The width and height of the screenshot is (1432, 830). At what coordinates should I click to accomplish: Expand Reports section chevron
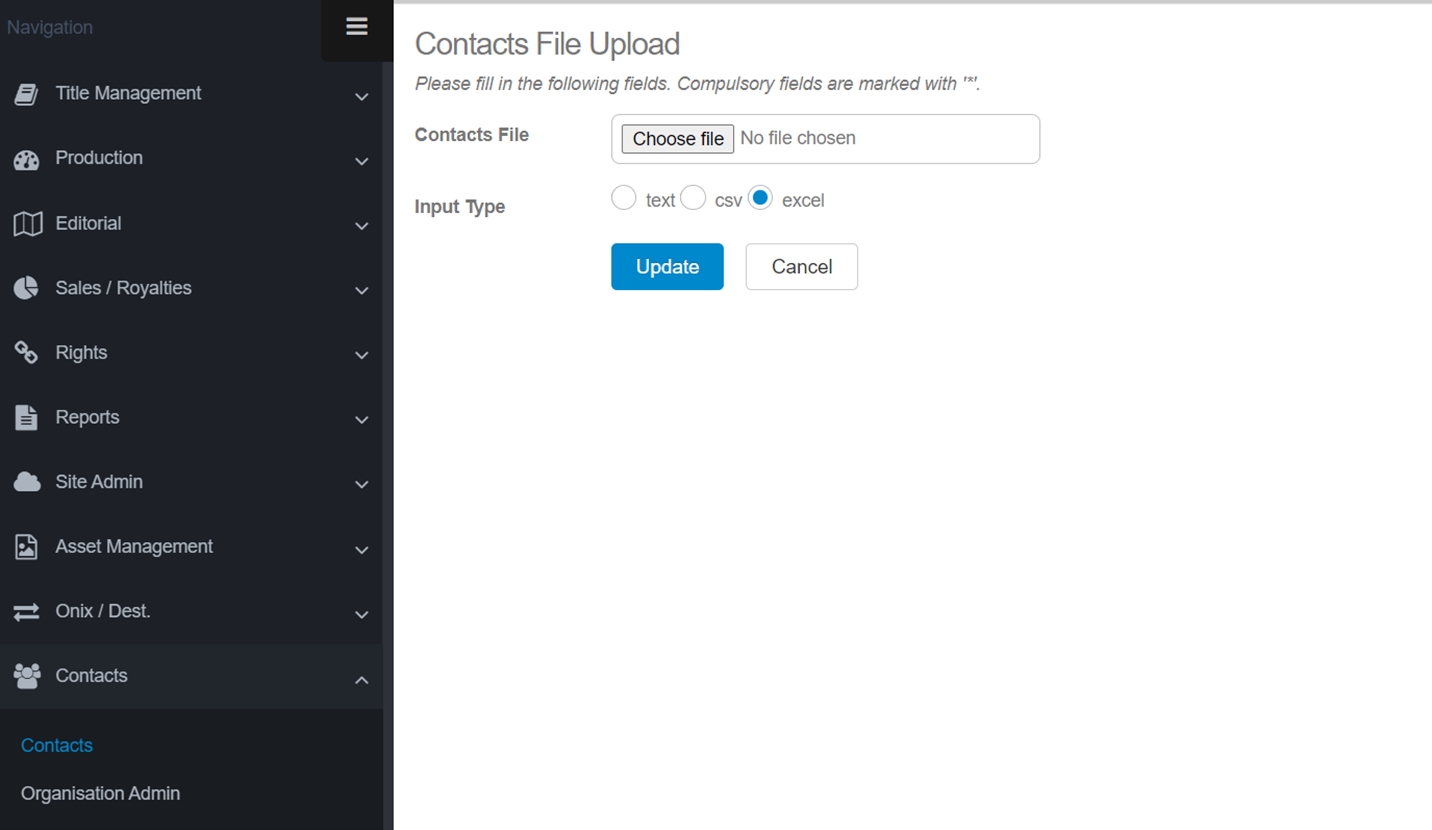[x=362, y=421]
